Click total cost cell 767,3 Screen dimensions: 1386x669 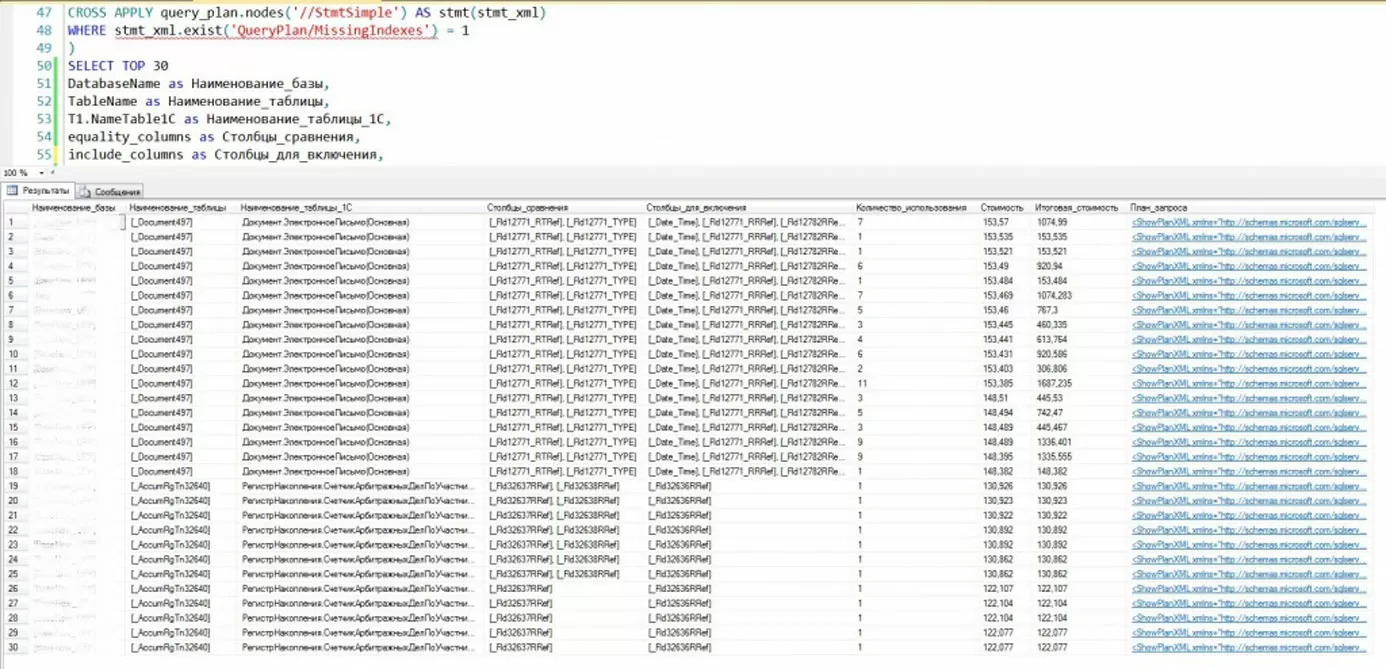(x=1048, y=310)
